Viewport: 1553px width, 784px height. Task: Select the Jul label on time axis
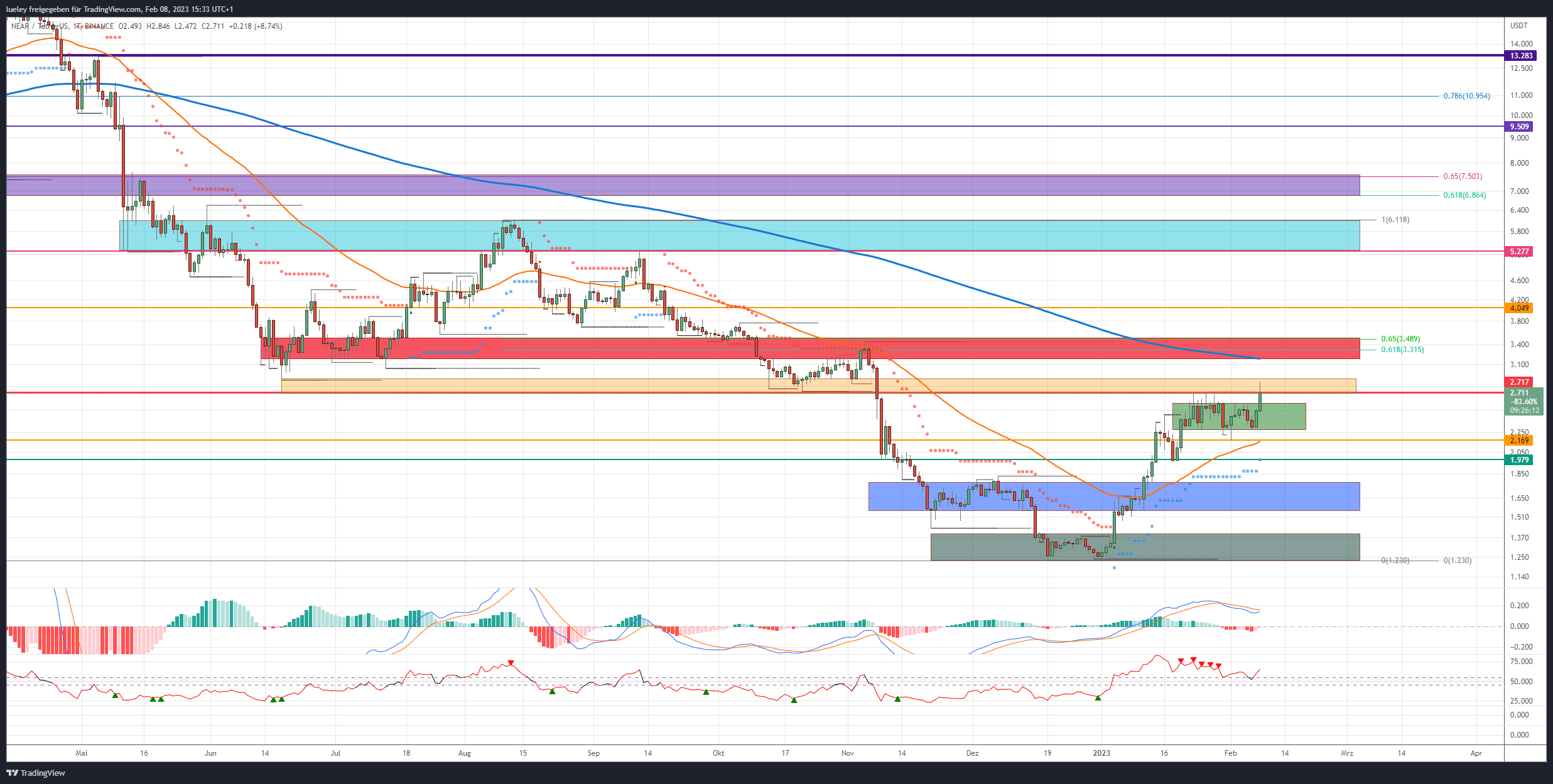click(335, 753)
